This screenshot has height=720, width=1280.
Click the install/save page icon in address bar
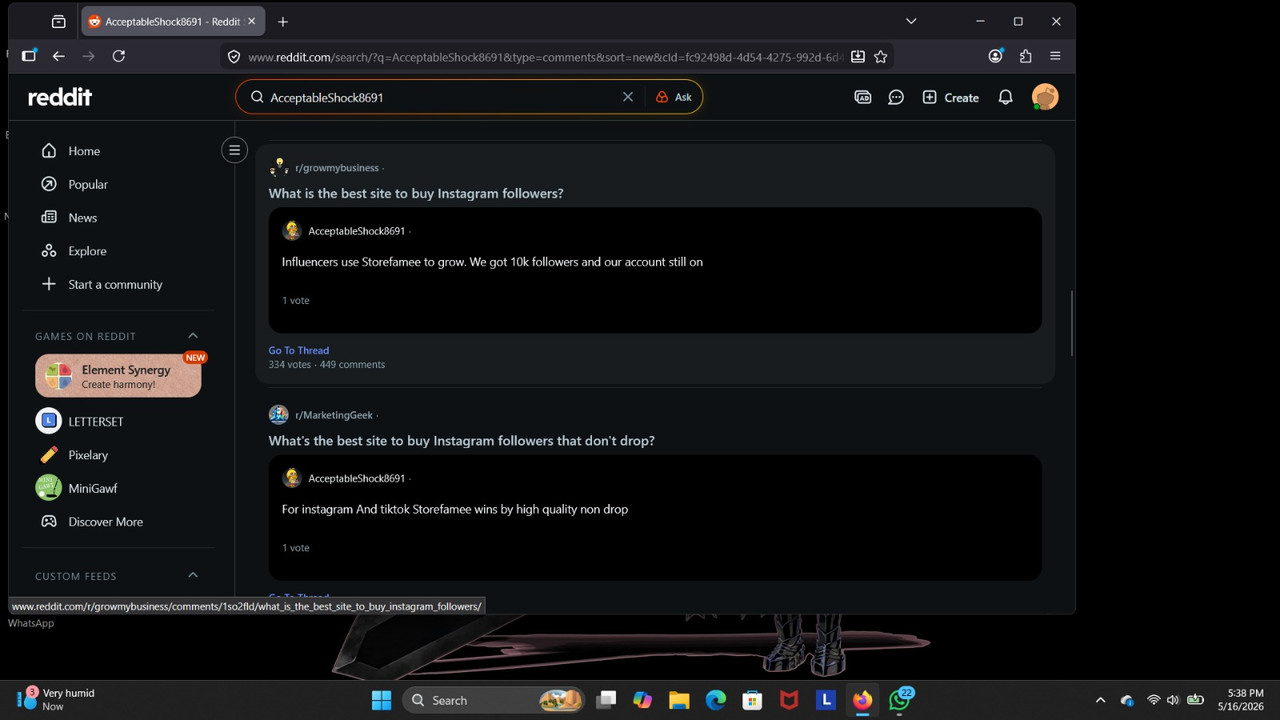point(858,57)
